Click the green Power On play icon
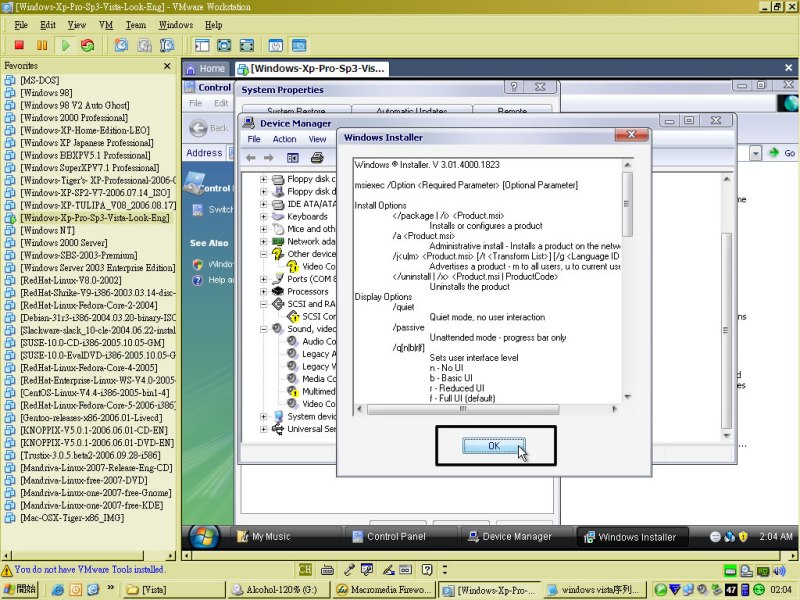Image resolution: width=800 pixels, height=600 pixels. (65, 45)
